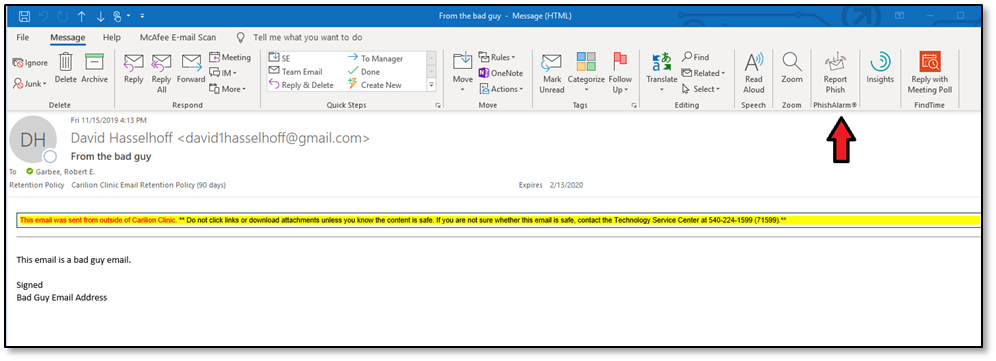Open the Follow Up flag menu

click(620, 72)
